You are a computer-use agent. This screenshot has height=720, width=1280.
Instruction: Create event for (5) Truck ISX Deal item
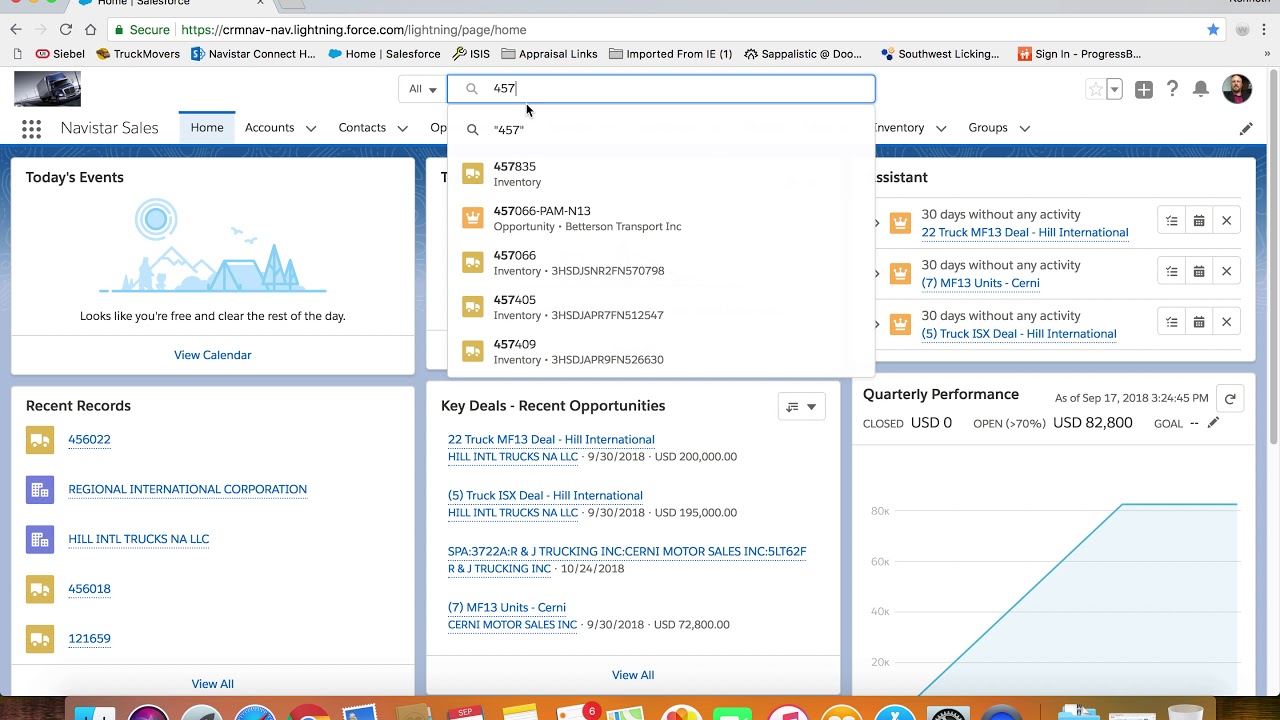[1199, 322]
